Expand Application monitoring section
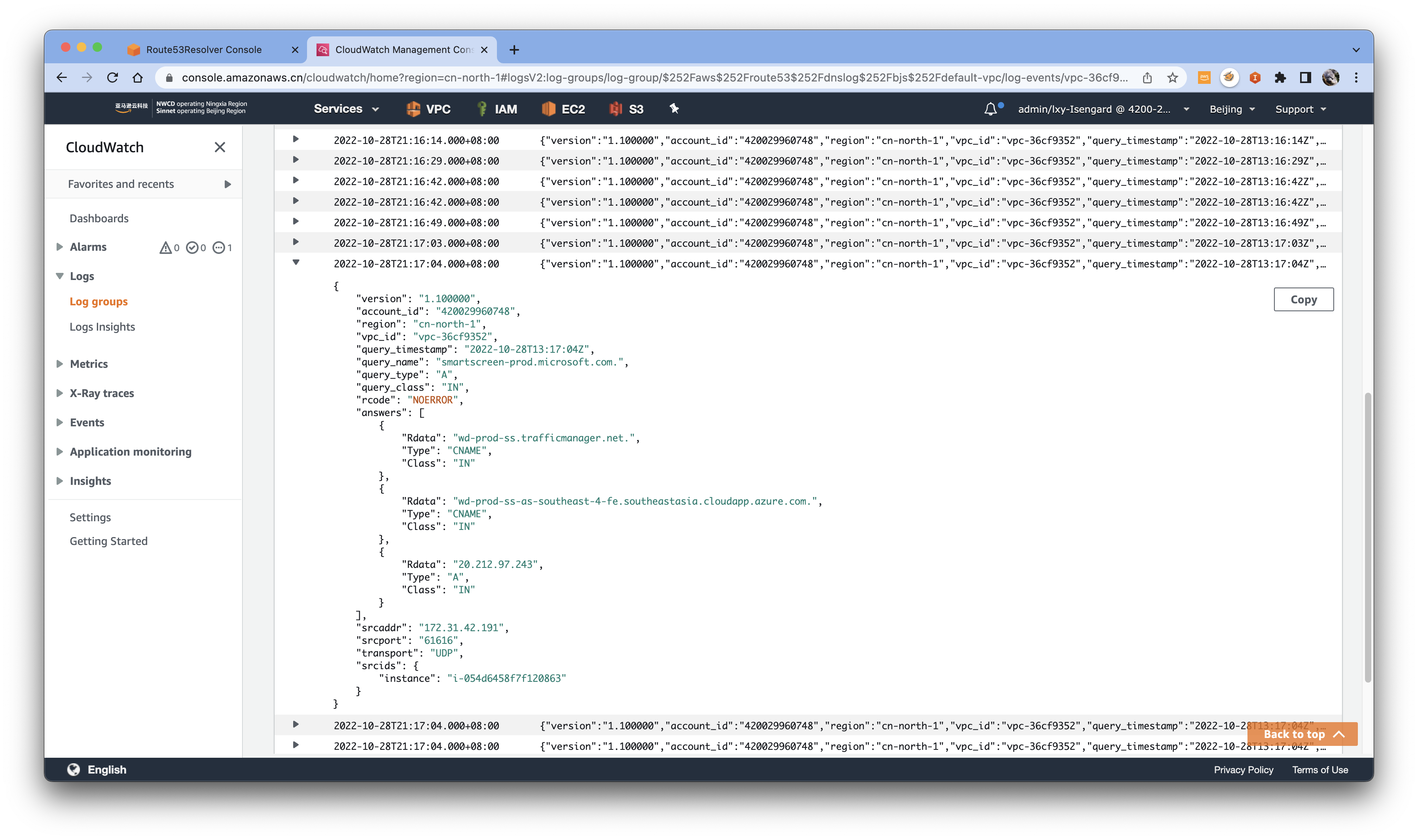 point(59,452)
